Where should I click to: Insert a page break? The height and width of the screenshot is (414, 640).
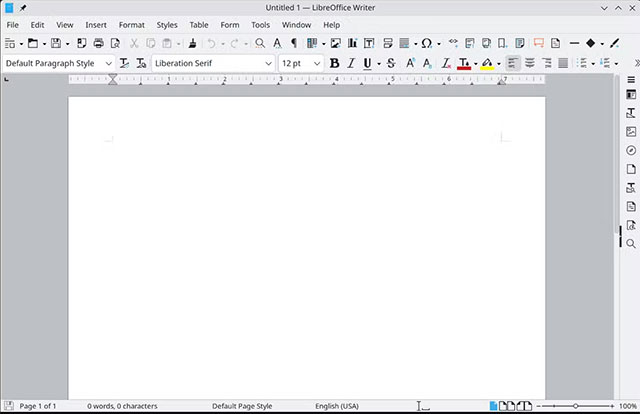388,43
